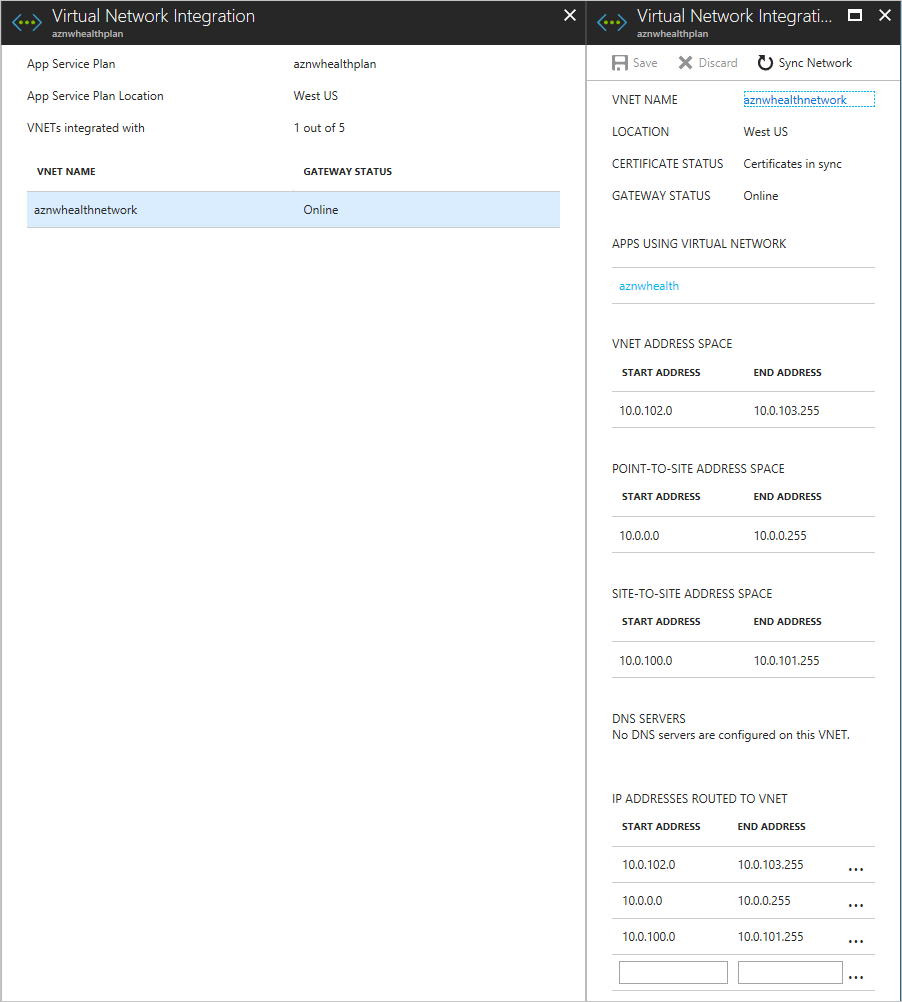
Task: Click the new route end address field
Action: tap(790, 973)
